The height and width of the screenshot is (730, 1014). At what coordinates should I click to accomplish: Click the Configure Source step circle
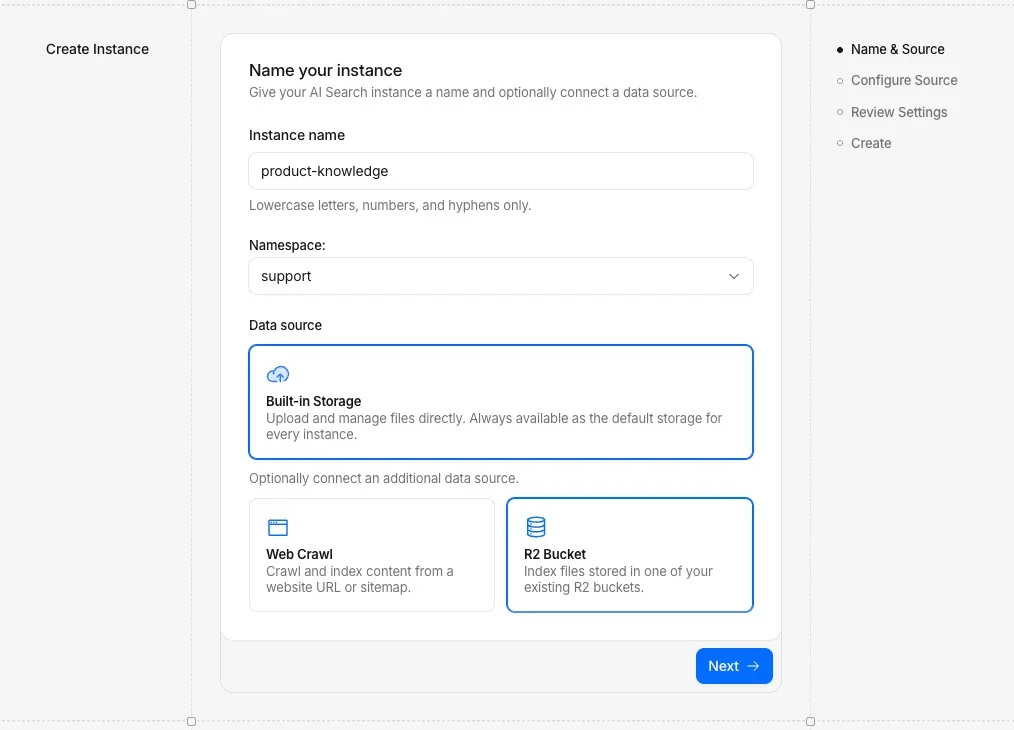[839, 80]
